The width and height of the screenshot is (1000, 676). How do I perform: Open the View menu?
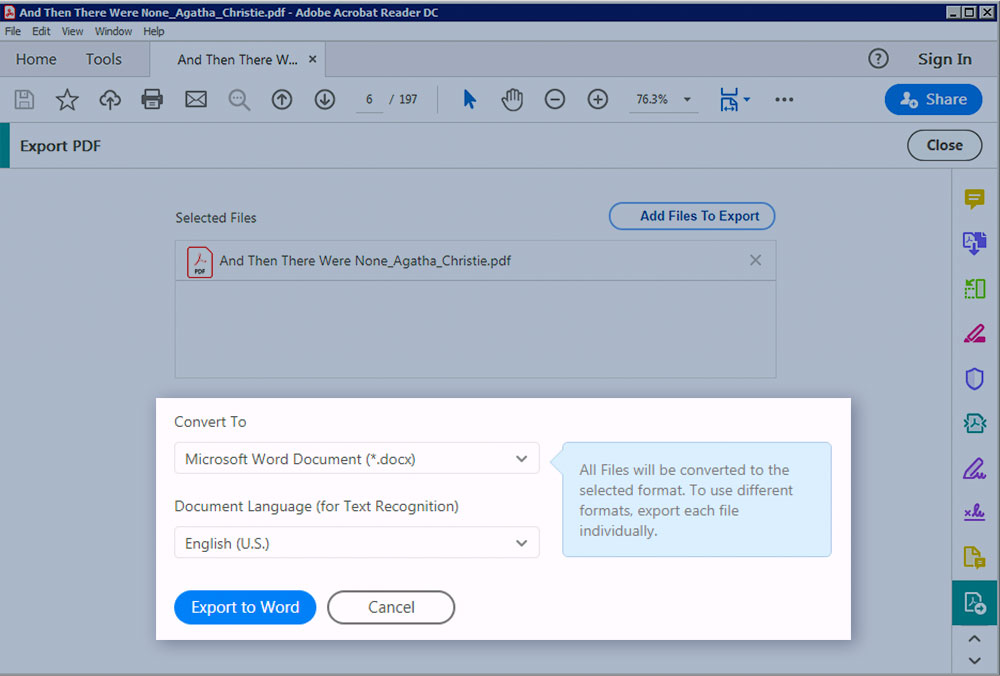coord(71,31)
